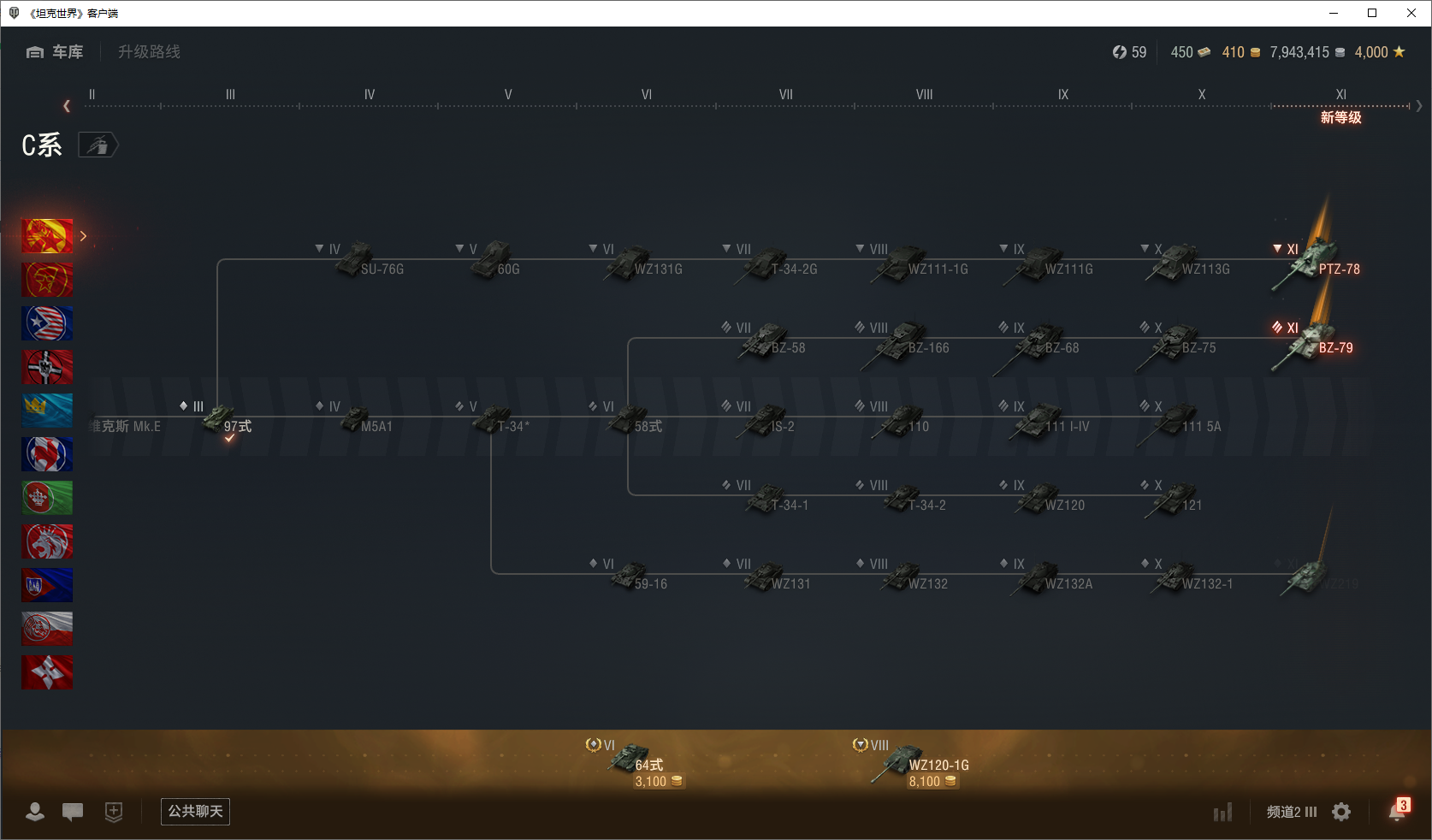This screenshot has height=840, width=1432.
Task: Open chat bubble icon in bottom bar
Action: (73, 812)
